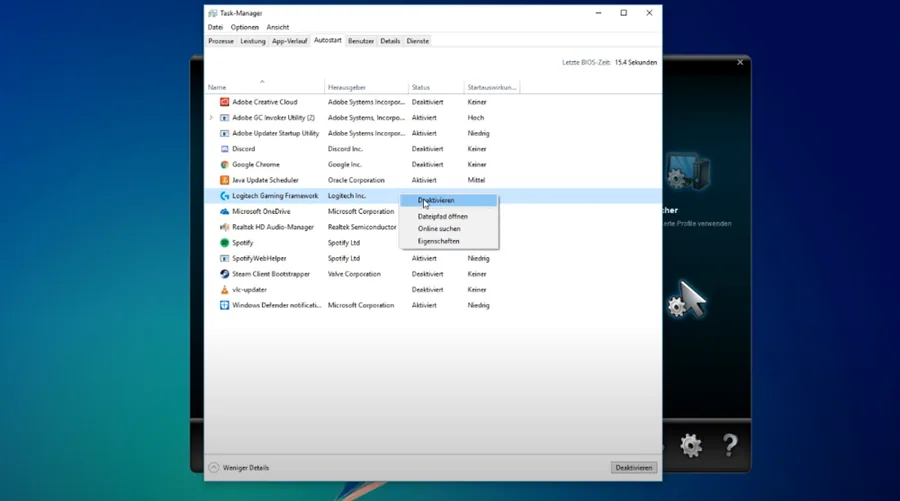Sort by Status column header

421,87
